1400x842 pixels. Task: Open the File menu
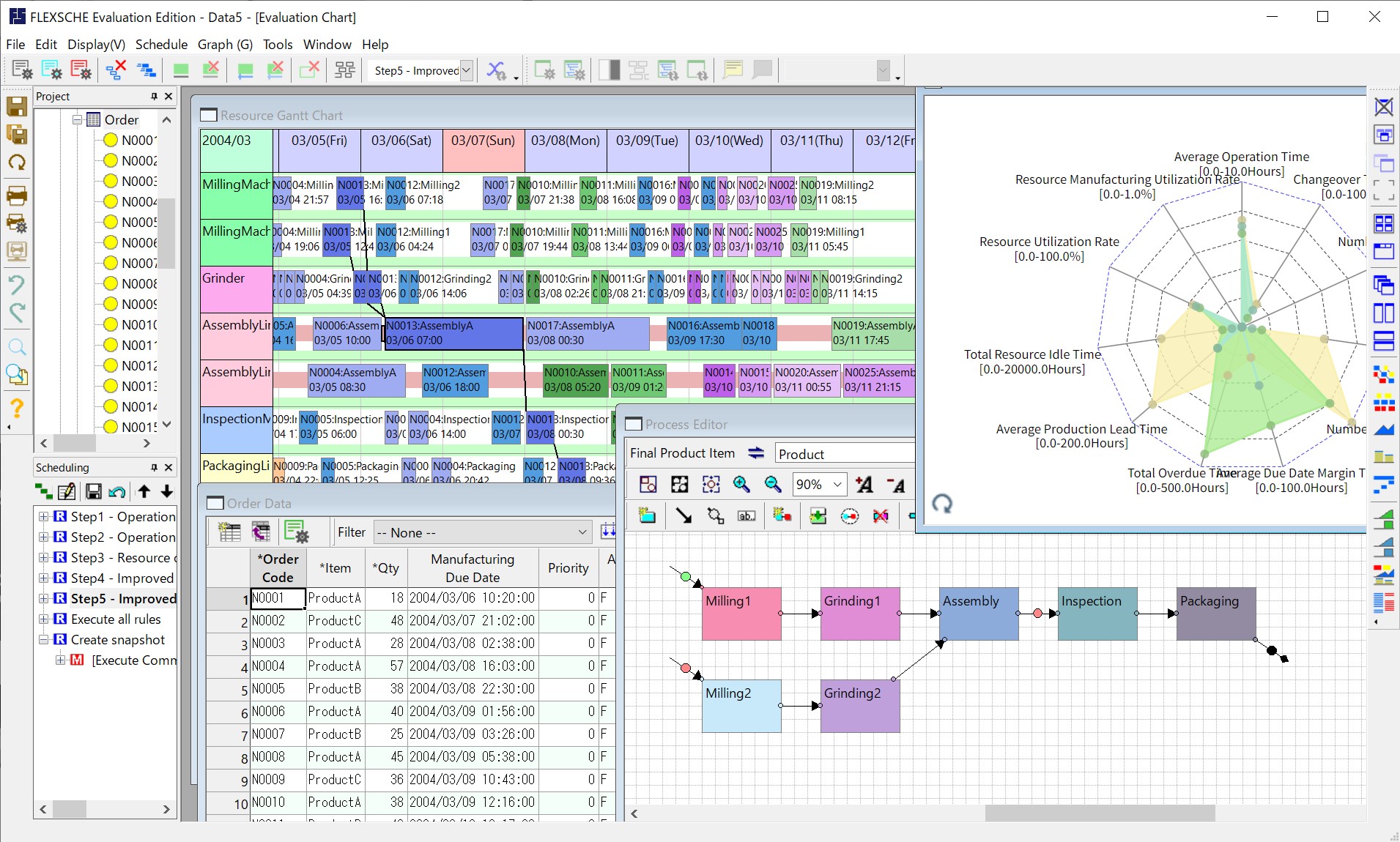pyautogui.click(x=15, y=45)
